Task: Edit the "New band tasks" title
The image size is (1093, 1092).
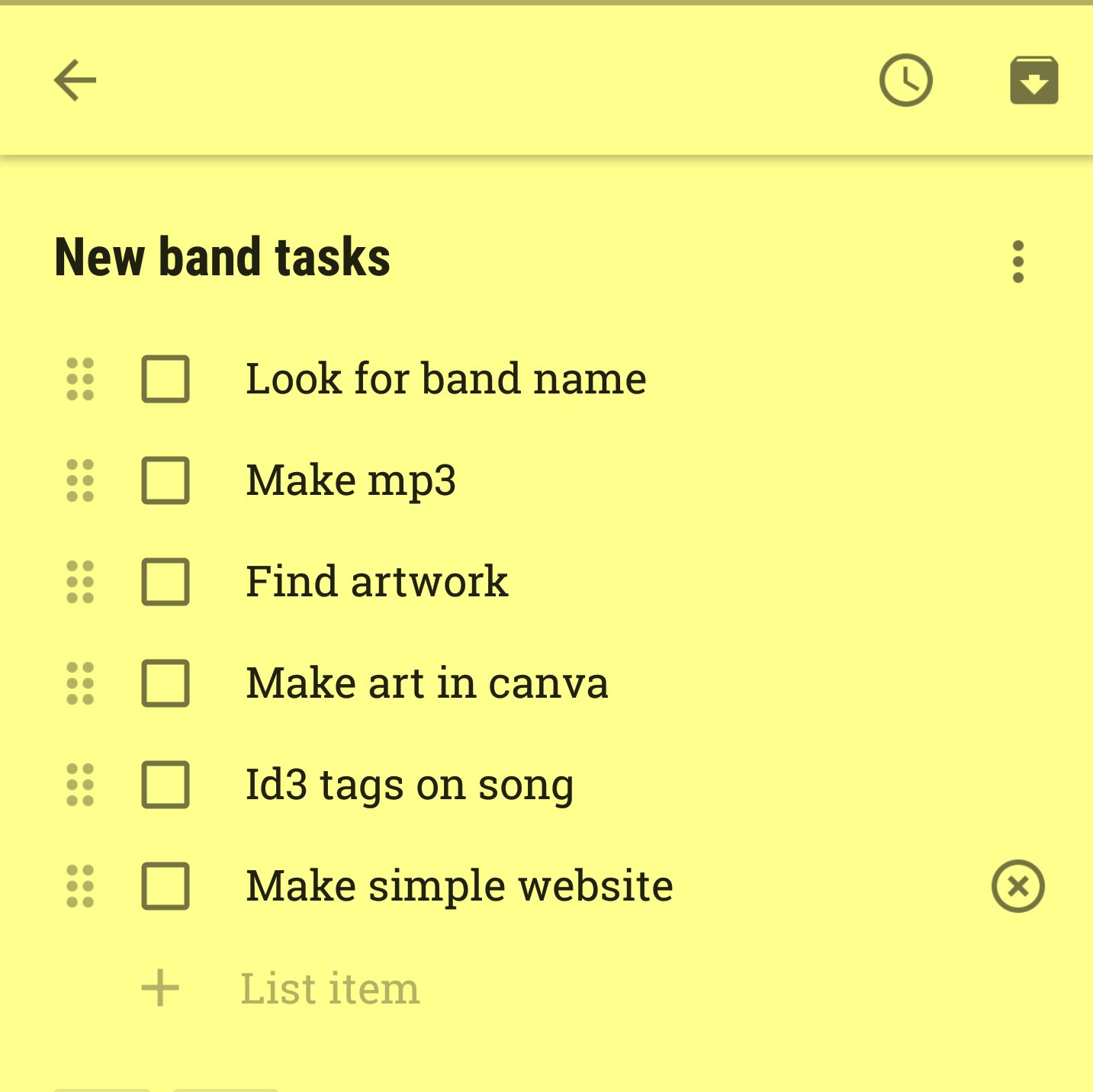Action: (223, 258)
